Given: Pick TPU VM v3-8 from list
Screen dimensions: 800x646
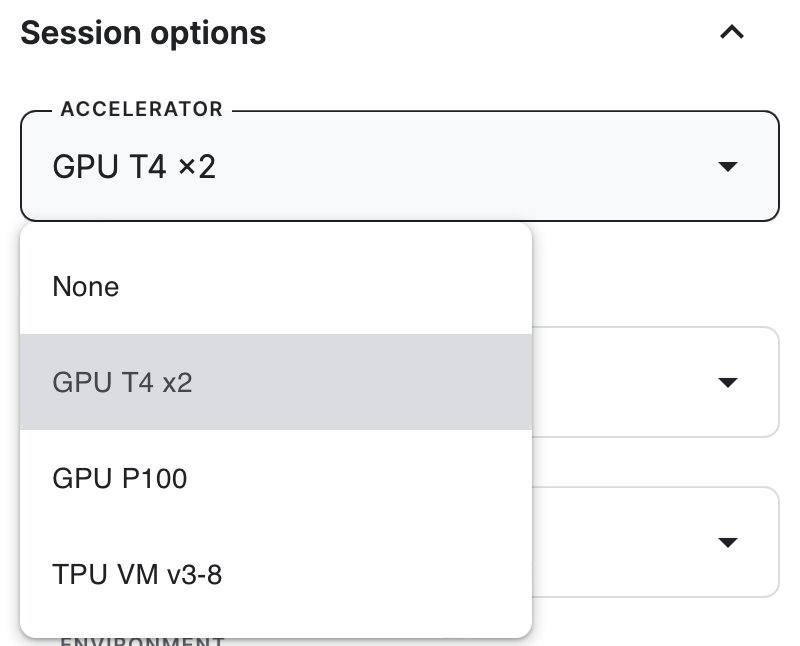Looking at the screenshot, I should click(137, 574).
